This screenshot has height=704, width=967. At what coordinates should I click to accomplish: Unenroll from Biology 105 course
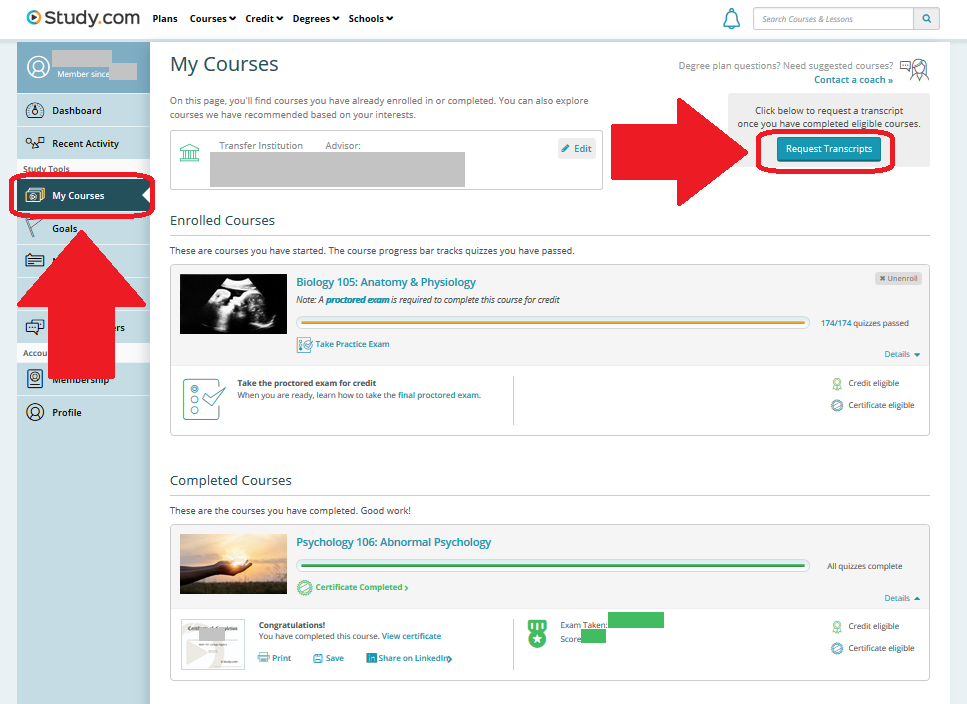coord(898,278)
